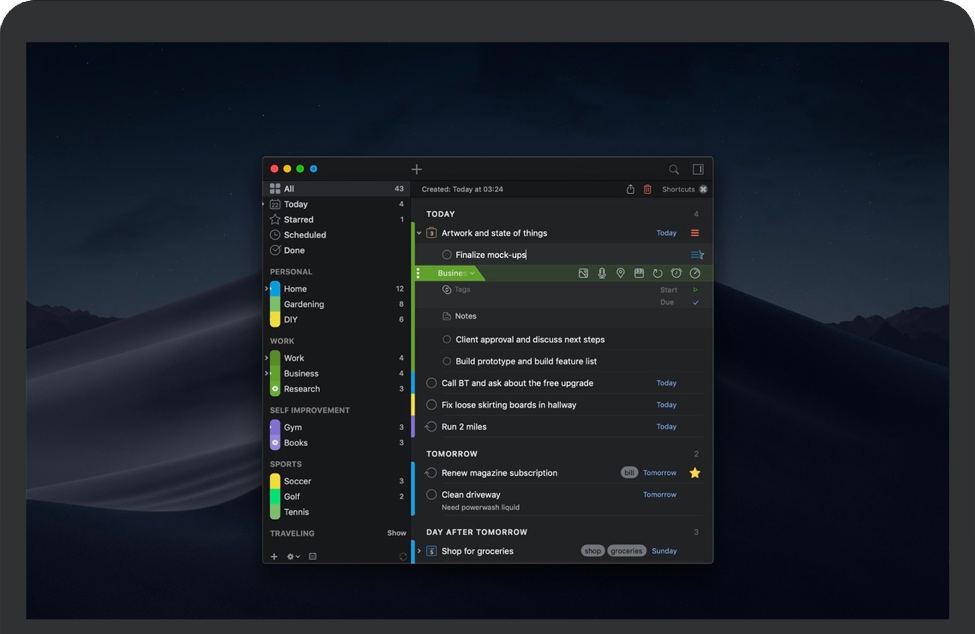The height and width of the screenshot is (634, 975).
Task: Select the Starred smart list
Action: 298,220
